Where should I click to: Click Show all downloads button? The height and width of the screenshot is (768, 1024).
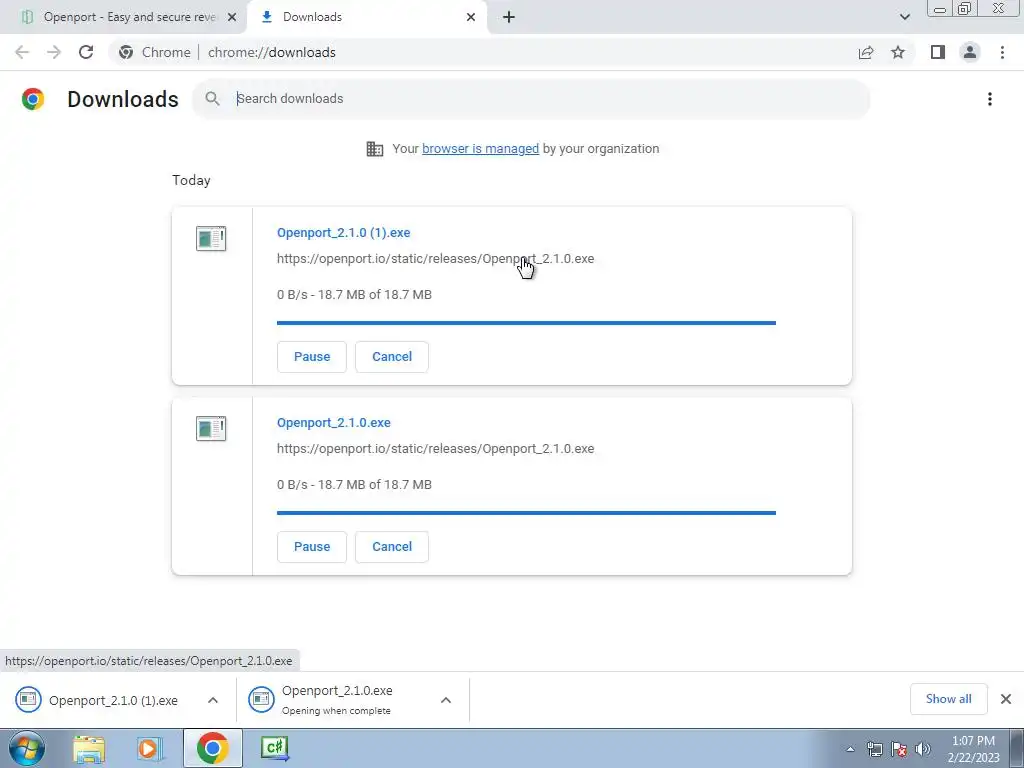(948, 699)
